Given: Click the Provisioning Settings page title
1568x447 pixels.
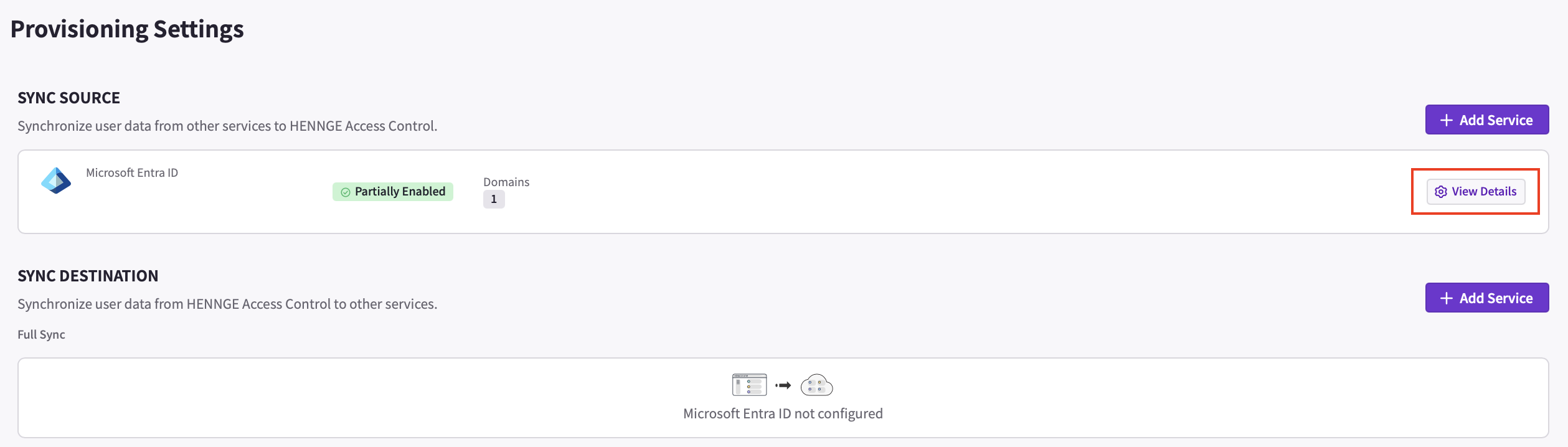Looking at the screenshot, I should 127,29.
